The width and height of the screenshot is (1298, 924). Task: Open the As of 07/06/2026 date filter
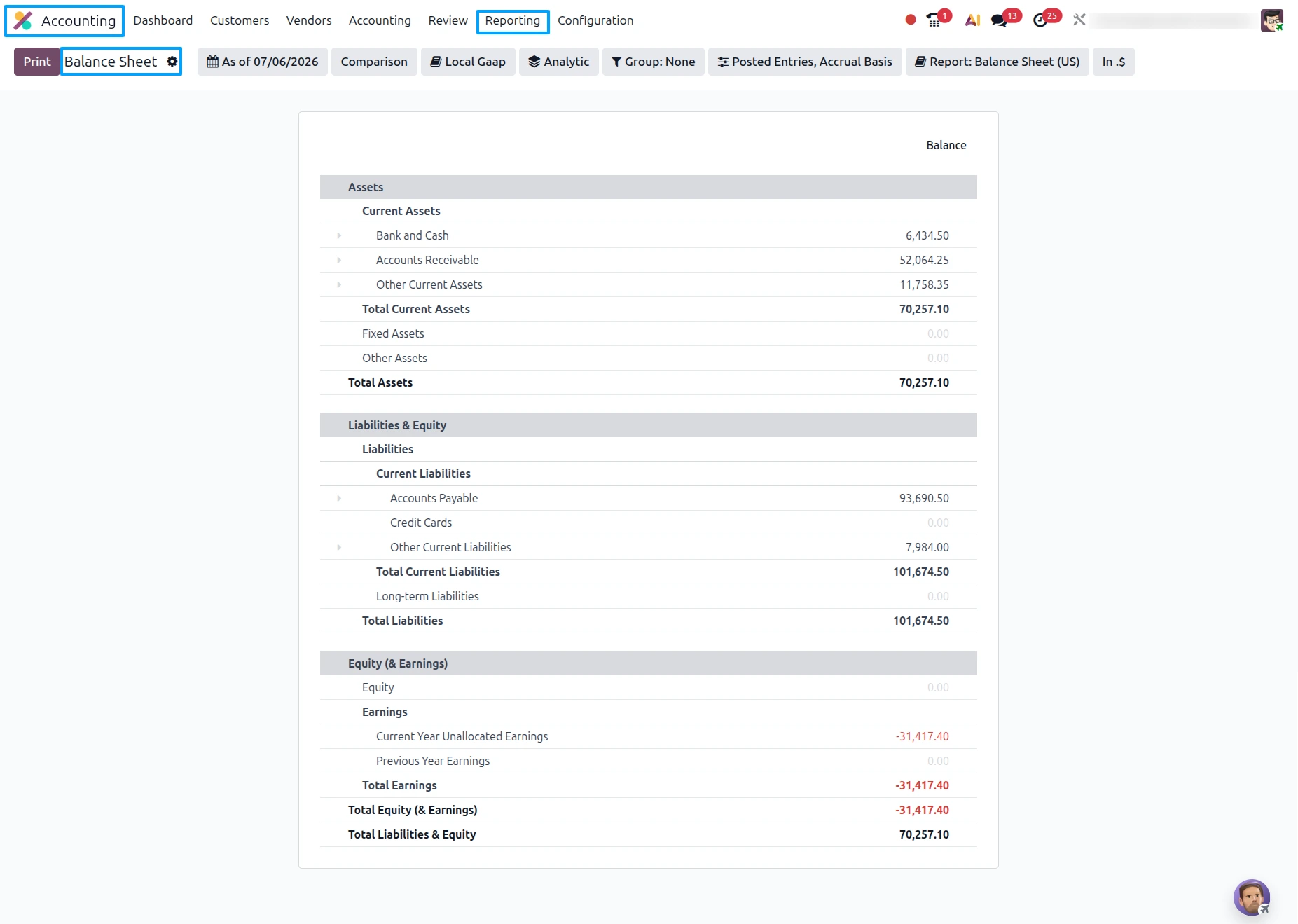(x=263, y=62)
